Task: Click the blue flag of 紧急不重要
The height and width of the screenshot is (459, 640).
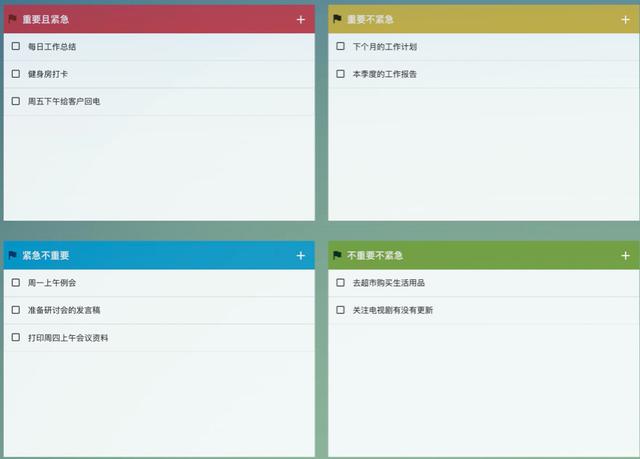Action: tap(12, 255)
